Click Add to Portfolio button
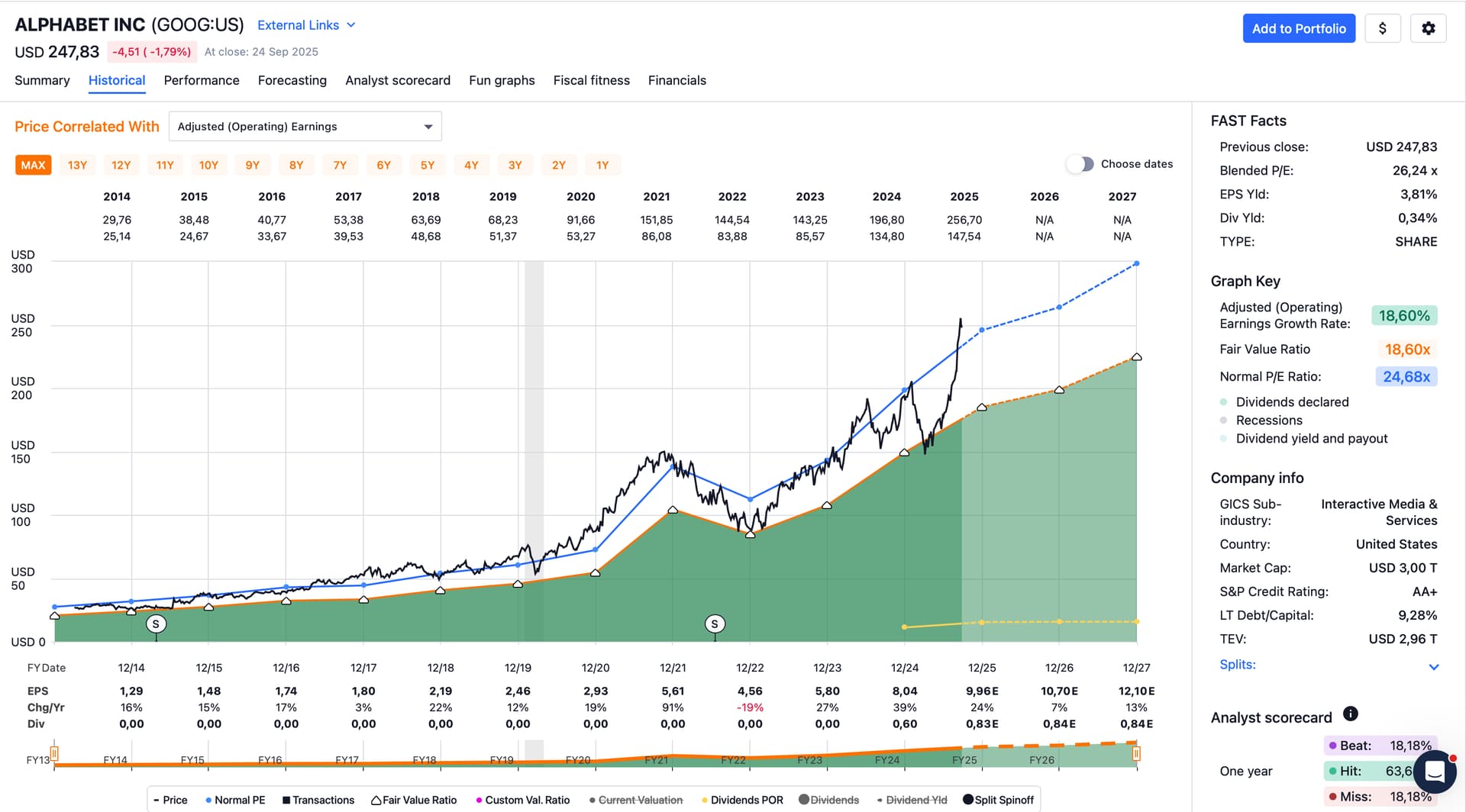Viewport: 1466px width, 812px height. 1298,29
